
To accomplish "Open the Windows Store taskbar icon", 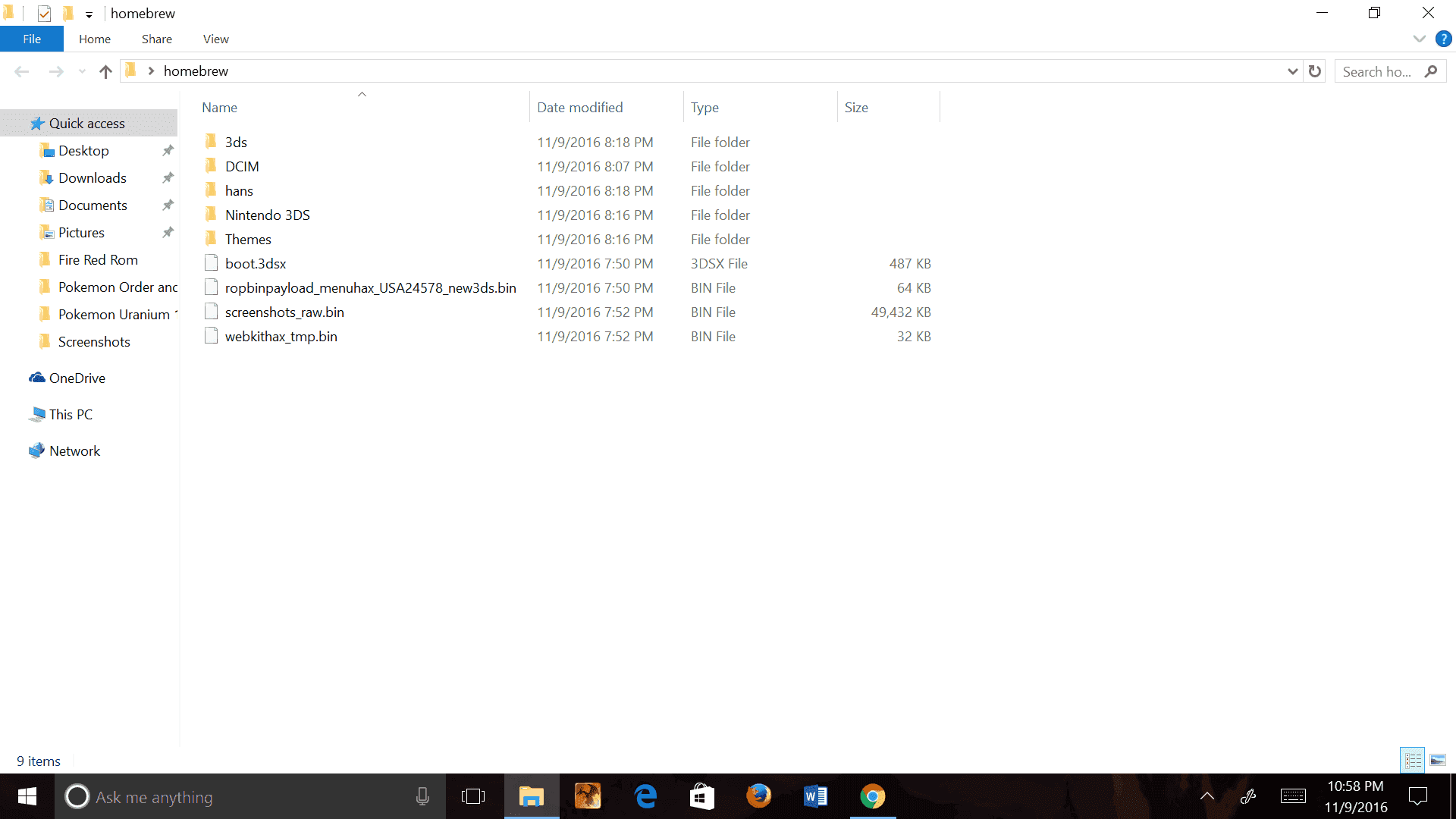I will tap(701, 796).
